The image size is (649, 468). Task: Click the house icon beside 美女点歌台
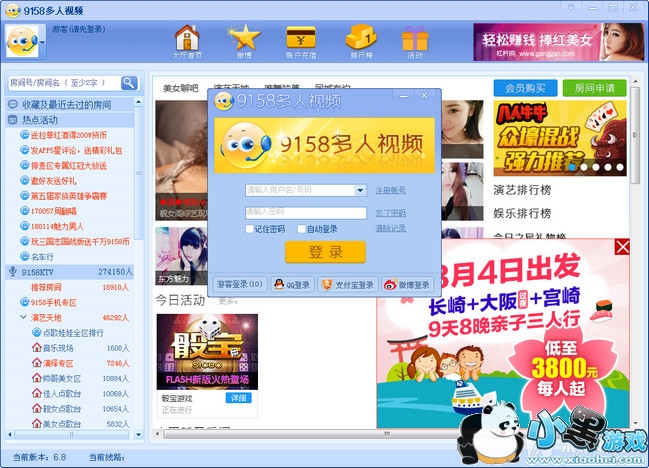pos(37,423)
